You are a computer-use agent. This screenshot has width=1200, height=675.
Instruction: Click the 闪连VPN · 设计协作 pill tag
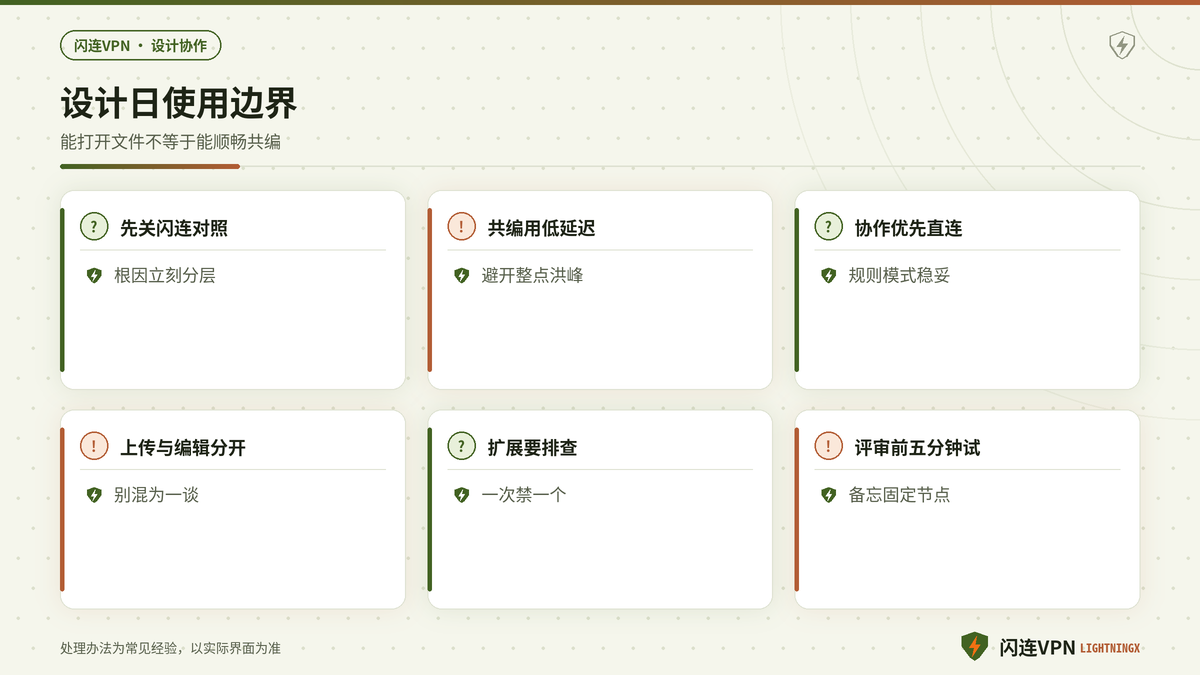tap(141, 46)
